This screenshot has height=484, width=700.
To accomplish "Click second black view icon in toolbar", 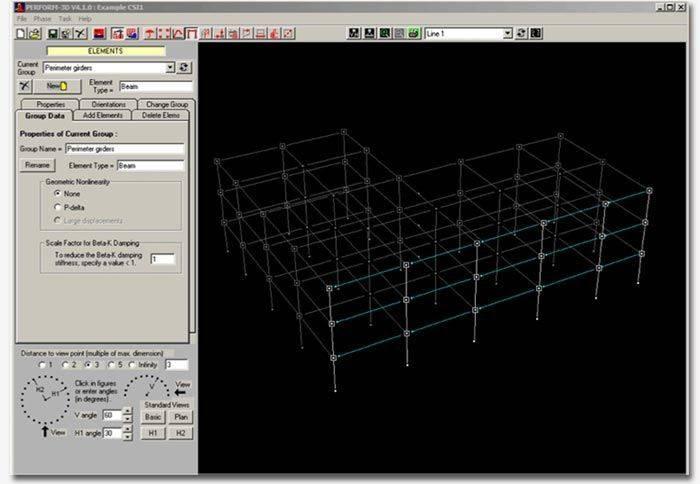I will [369, 33].
